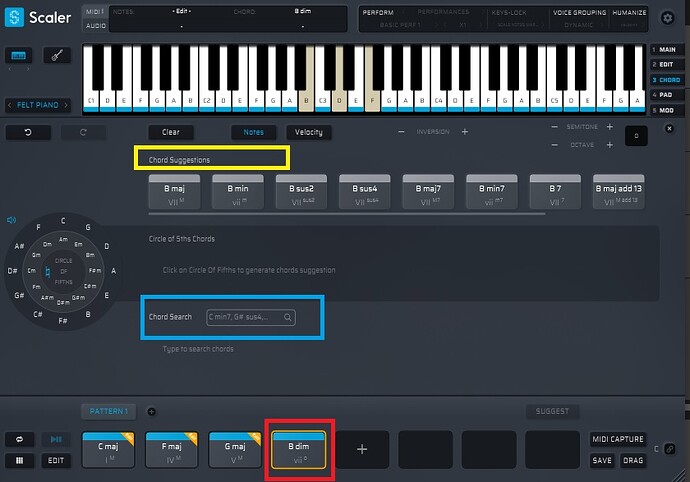Screen dimensions: 690x482
Task: Open the CHORD tab
Action: point(667,80)
